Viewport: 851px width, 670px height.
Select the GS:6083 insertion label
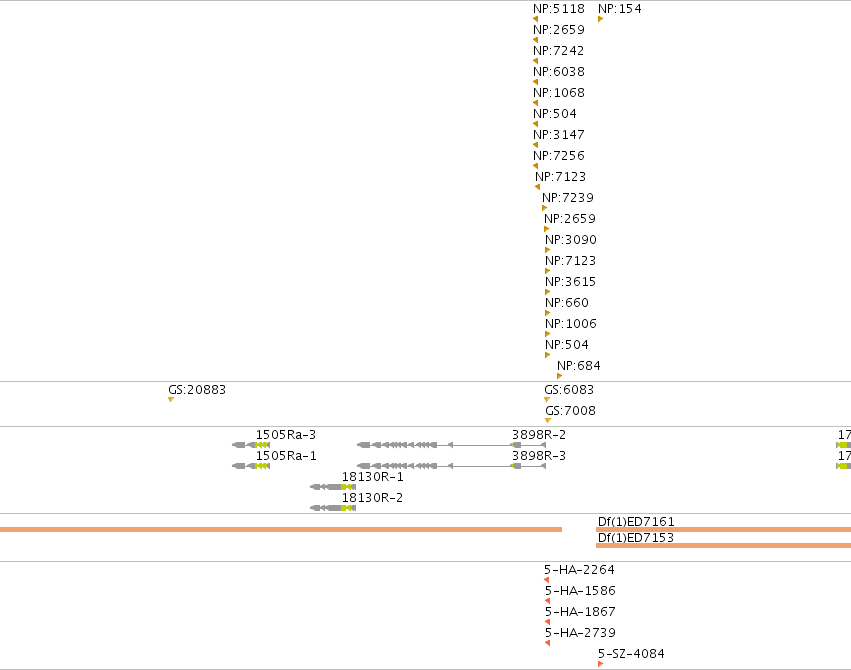pyautogui.click(x=569, y=390)
